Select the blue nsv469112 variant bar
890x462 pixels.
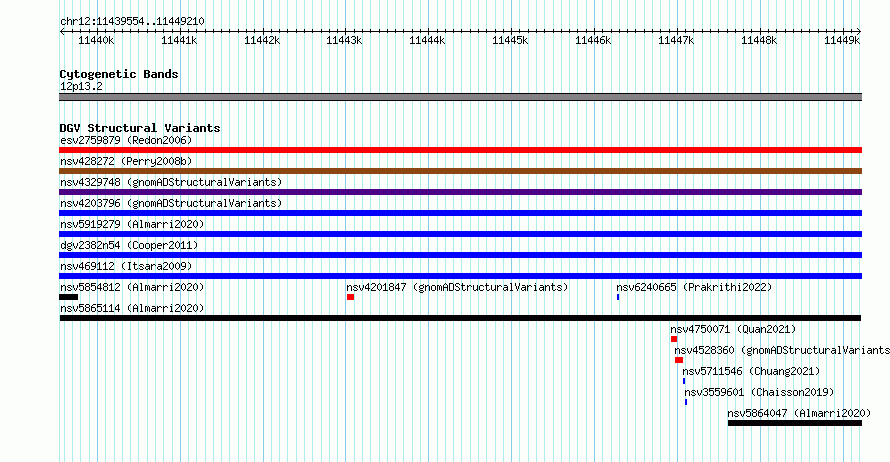(x=460, y=276)
